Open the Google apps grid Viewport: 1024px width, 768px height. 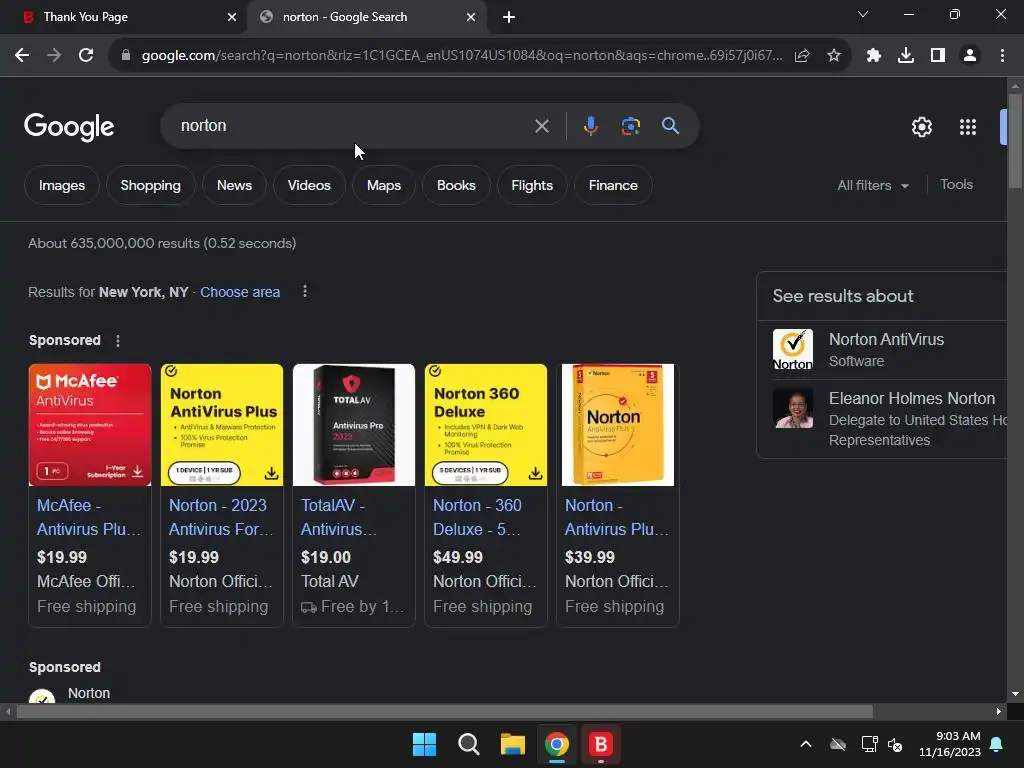coord(968,127)
